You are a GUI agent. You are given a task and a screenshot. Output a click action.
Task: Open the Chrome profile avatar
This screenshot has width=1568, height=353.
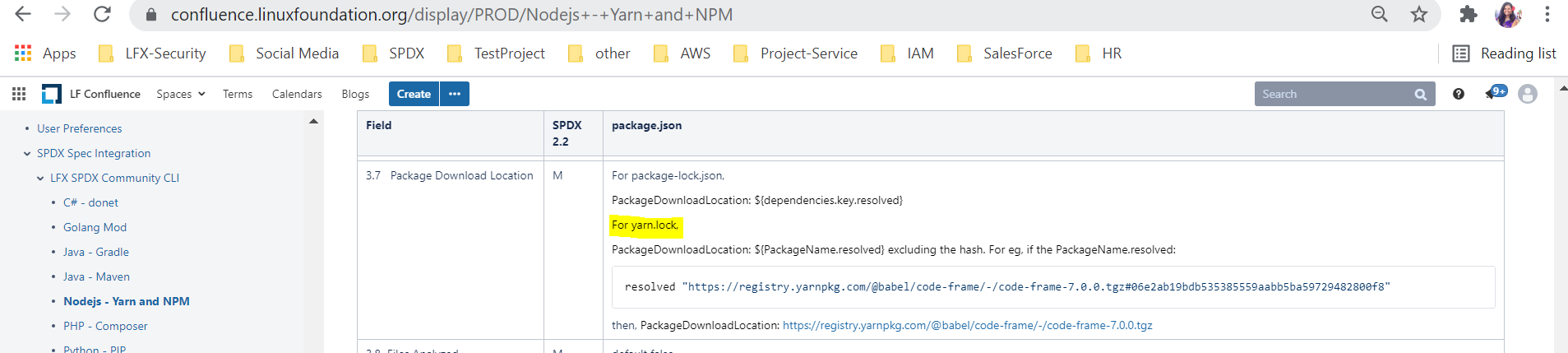pos(1508,14)
